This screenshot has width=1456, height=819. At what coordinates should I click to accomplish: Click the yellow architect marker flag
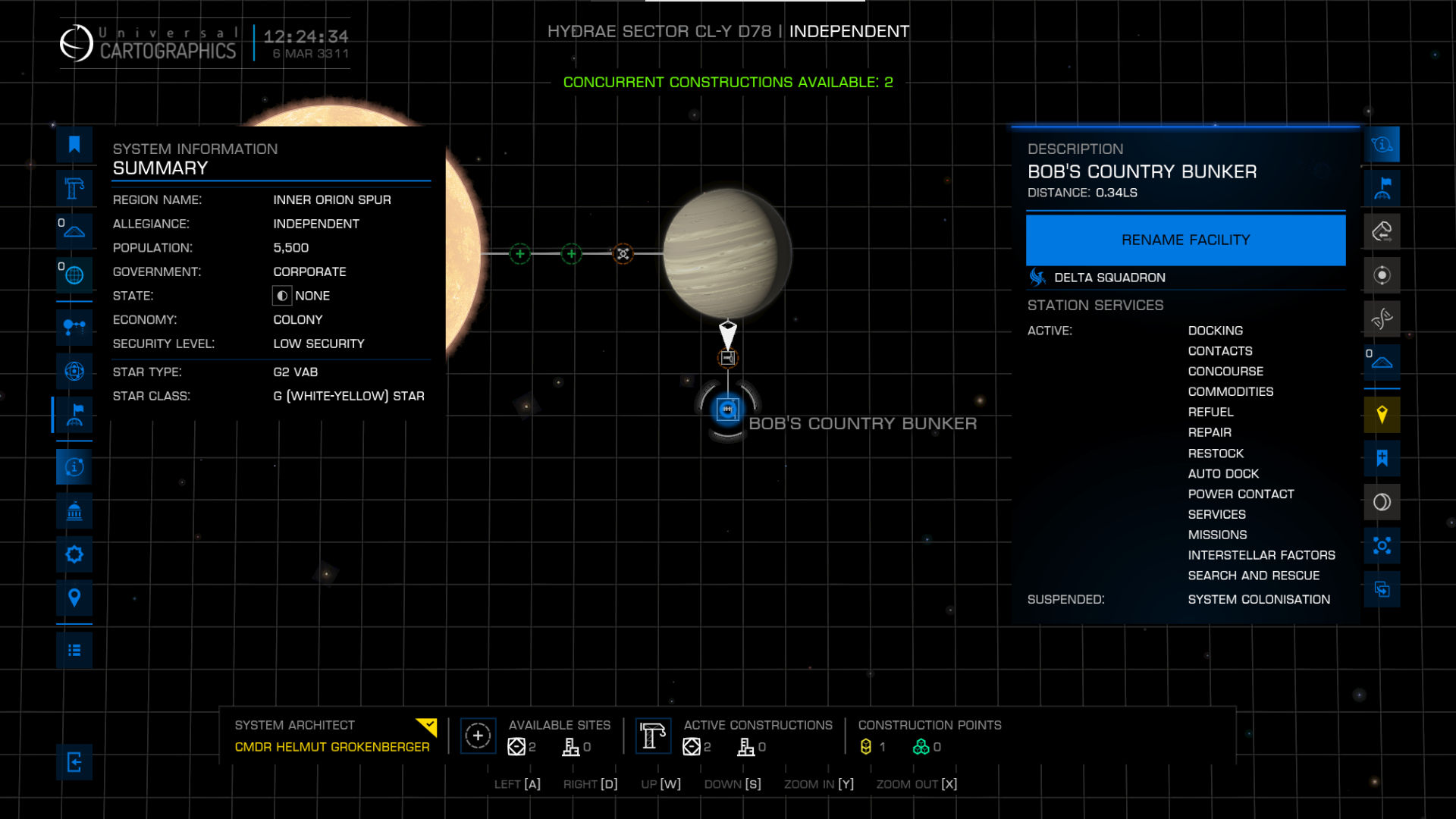[427, 727]
